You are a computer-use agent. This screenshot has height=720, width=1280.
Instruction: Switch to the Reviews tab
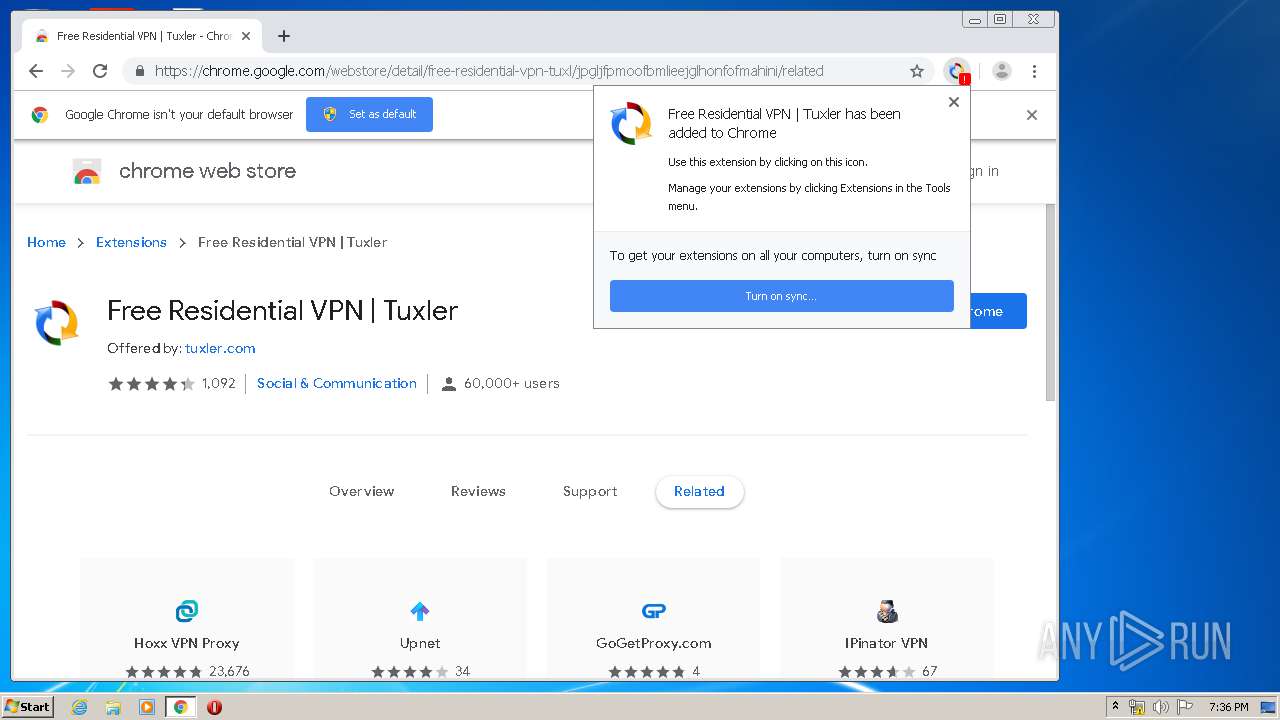(x=478, y=491)
